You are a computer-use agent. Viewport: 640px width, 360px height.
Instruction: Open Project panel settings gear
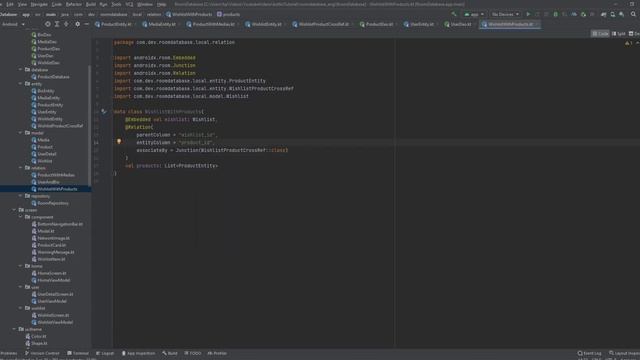coord(78,24)
